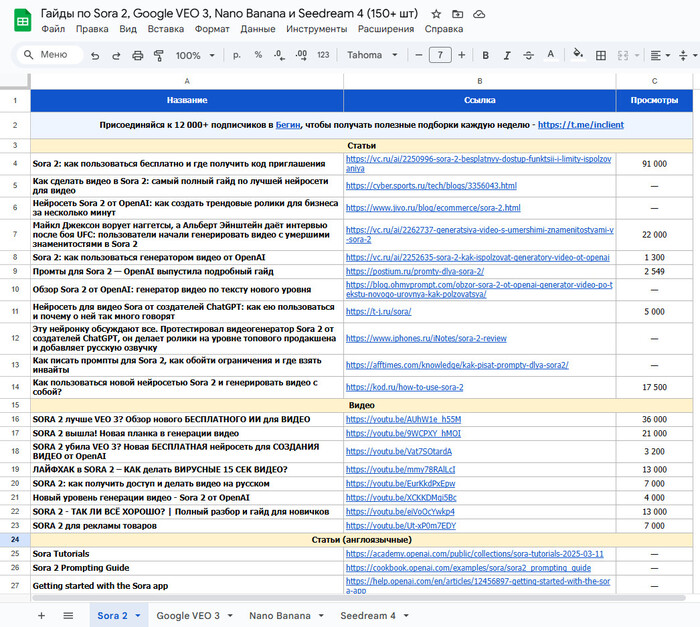Open the all sheets list icon
700x627 pixels.
pyautogui.click(x=68, y=615)
